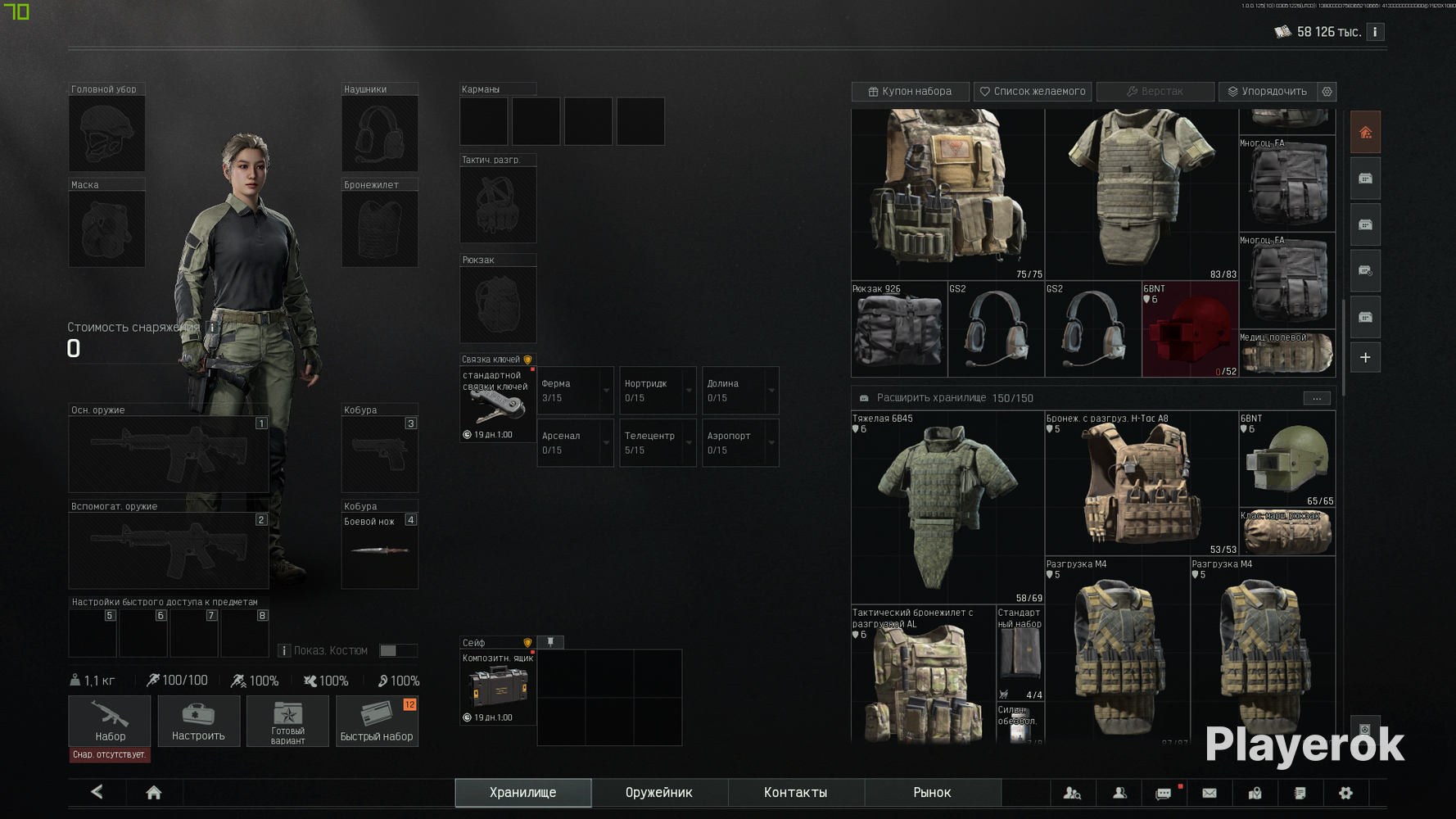Switch to the Хранилище tab

(523, 793)
